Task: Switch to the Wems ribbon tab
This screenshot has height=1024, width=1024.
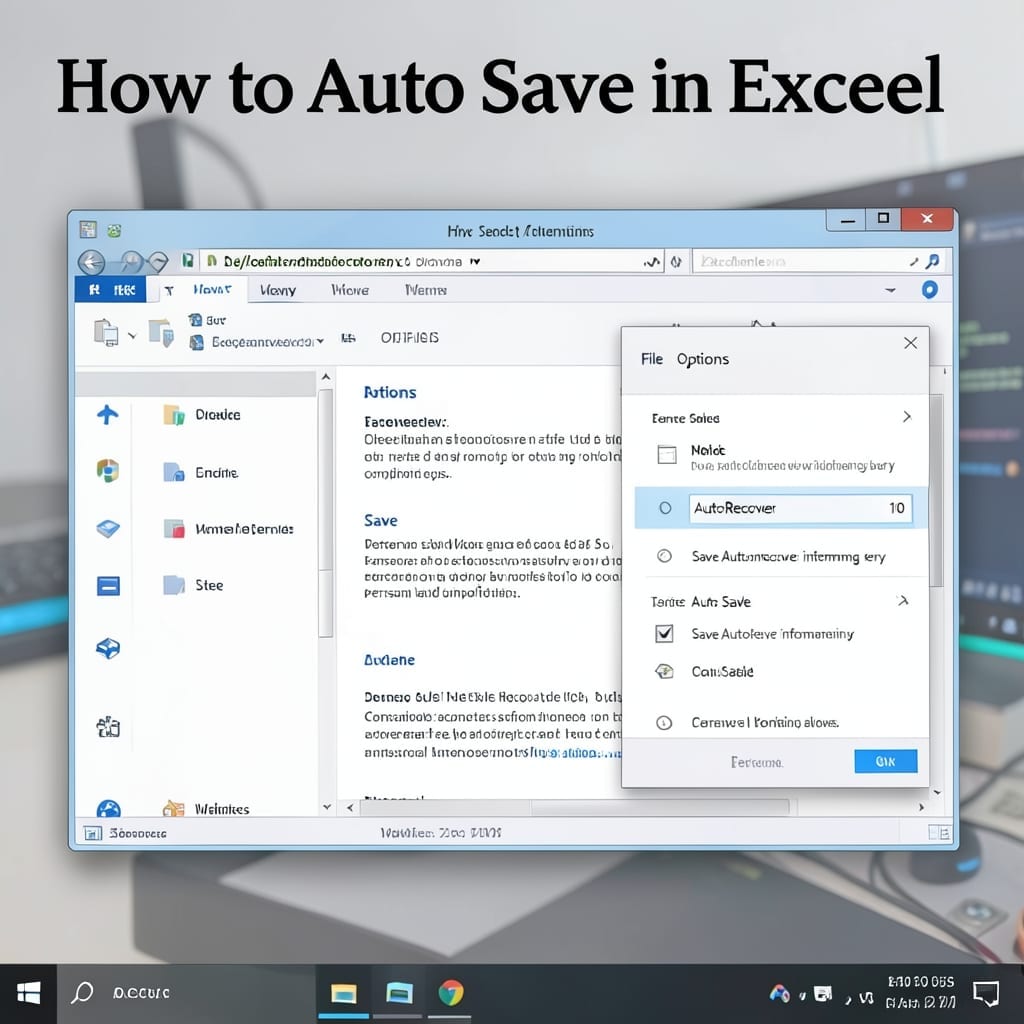Action: 426,290
